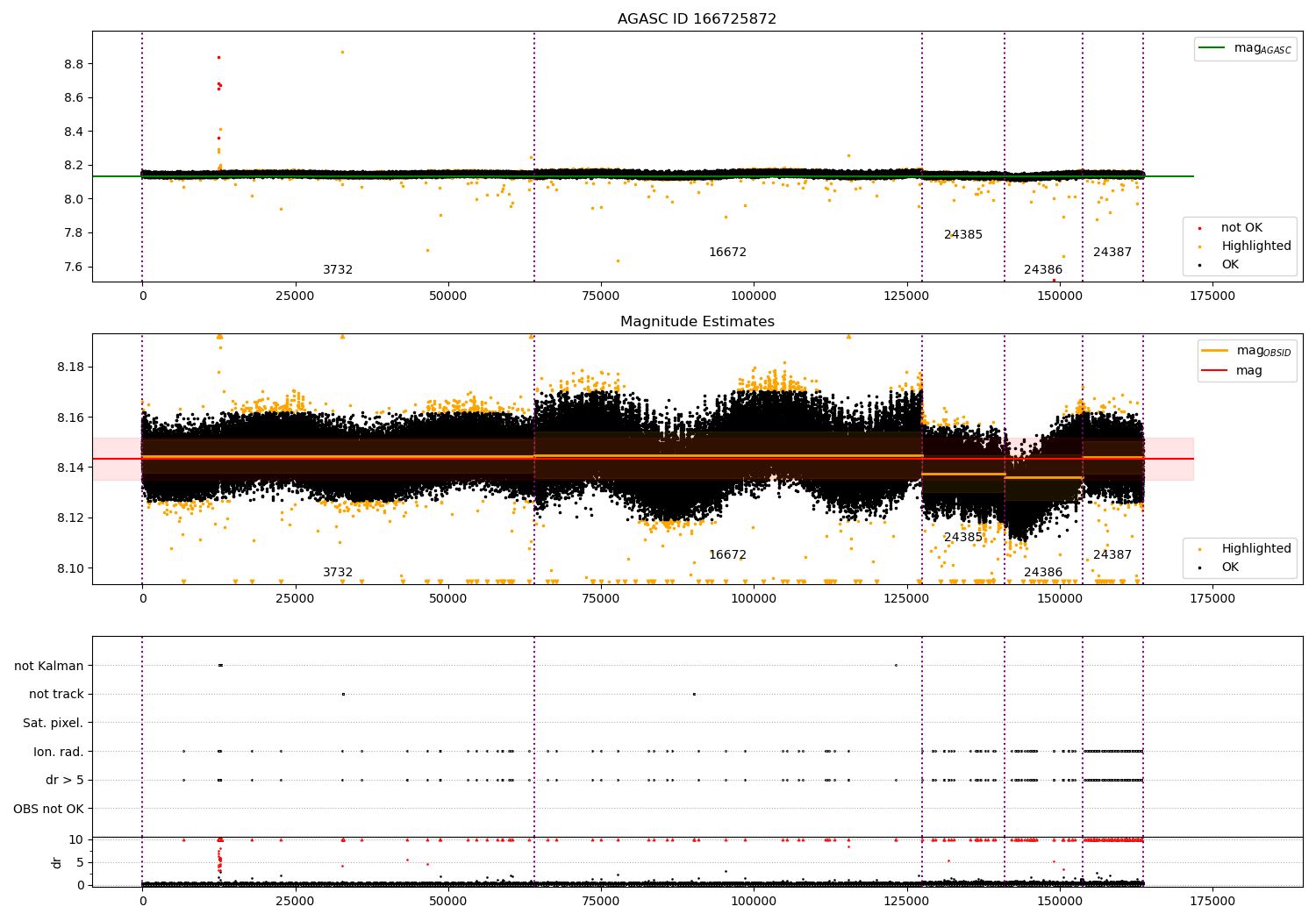The height and width of the screenshot is (921, 1316).
Task: Click the orange mag OBSID legend line
Action: click(1215, 351)
